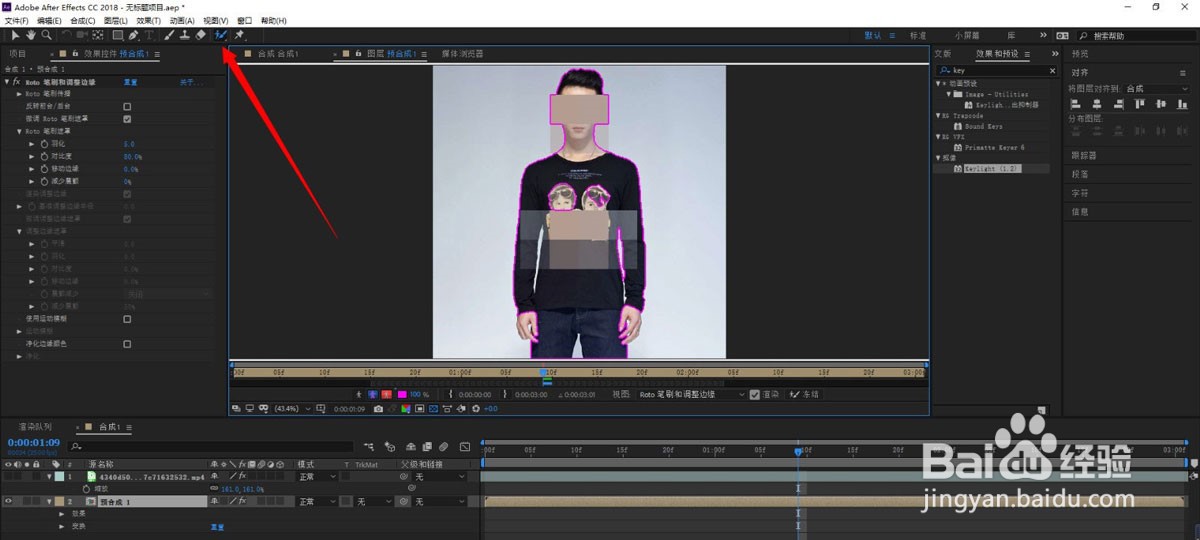Select the Brush tool
This screenshot has height=540, width=1200.
[169, 35]
